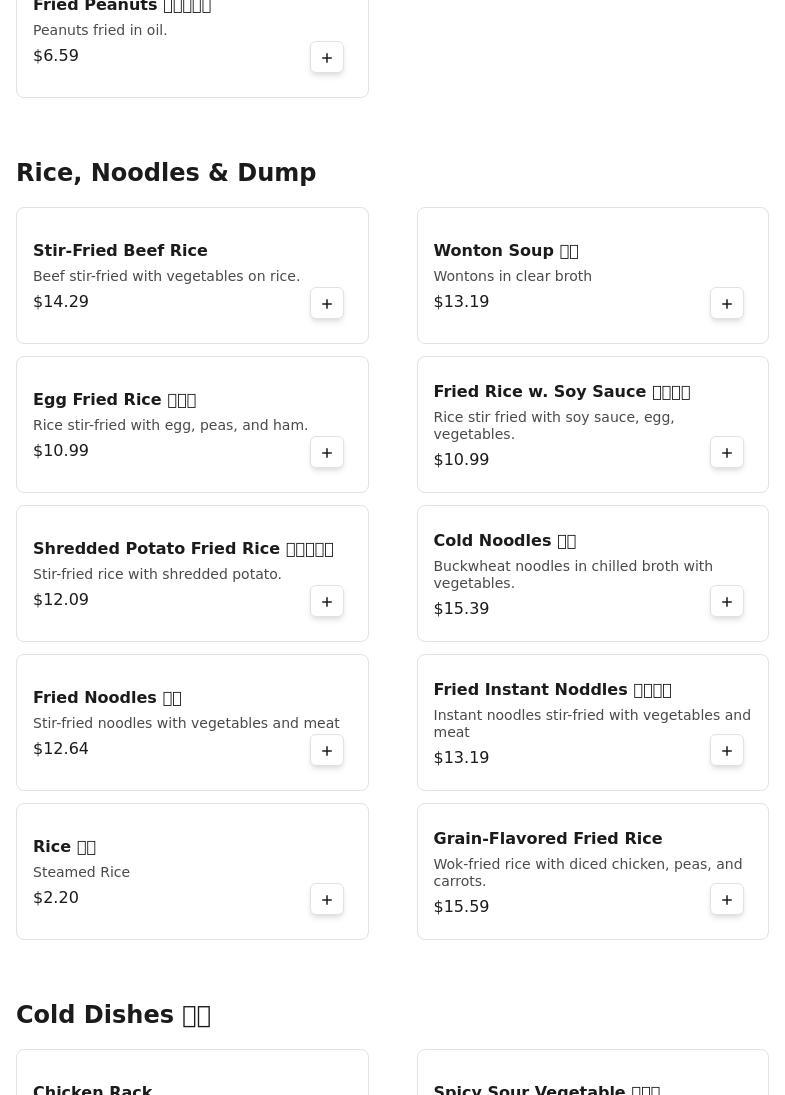
Task: Add Fried Peanuts to the order
Action: click(x=327, y=58)
